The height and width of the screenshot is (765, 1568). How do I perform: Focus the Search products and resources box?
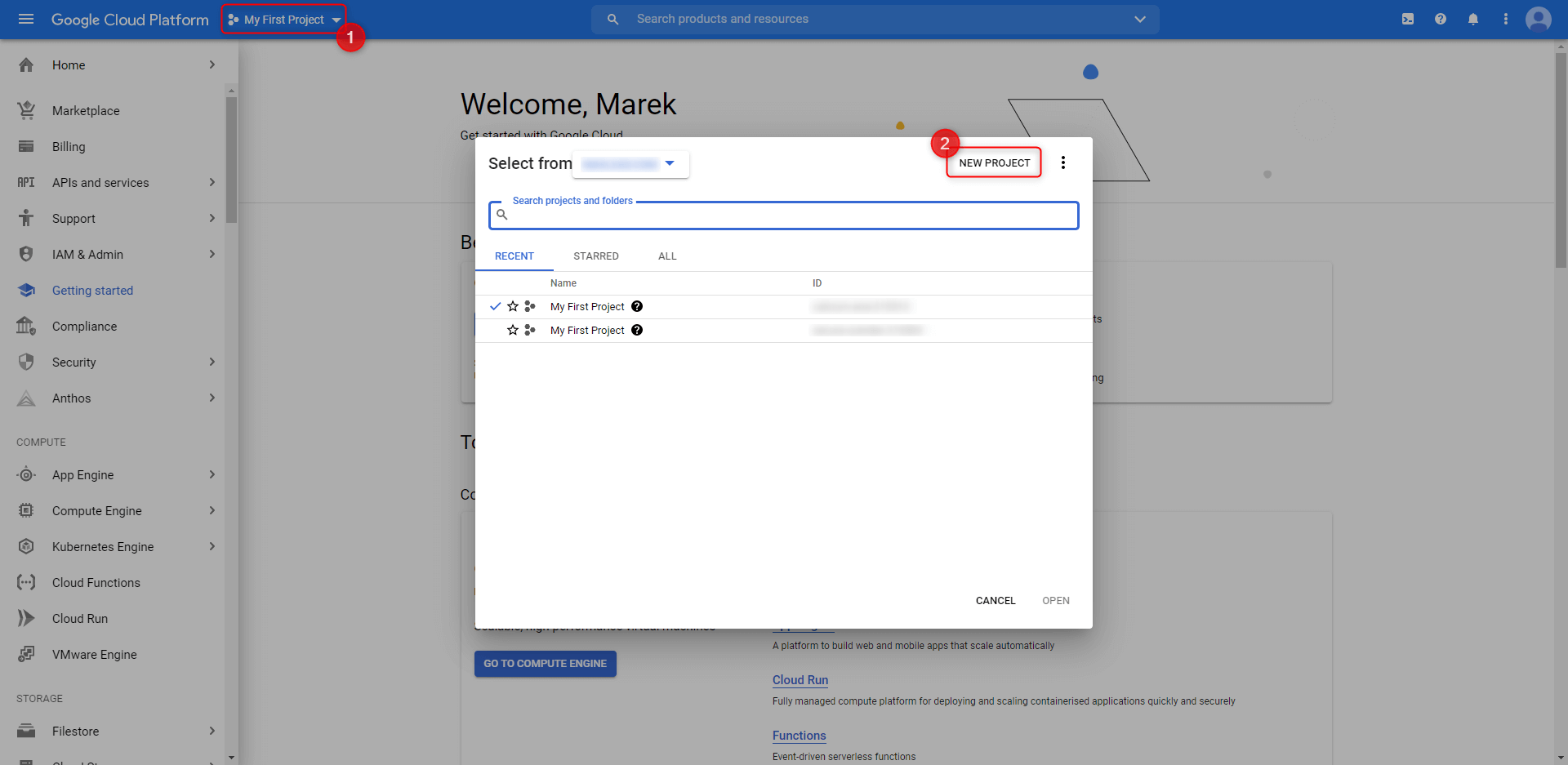tap(875, 19)
